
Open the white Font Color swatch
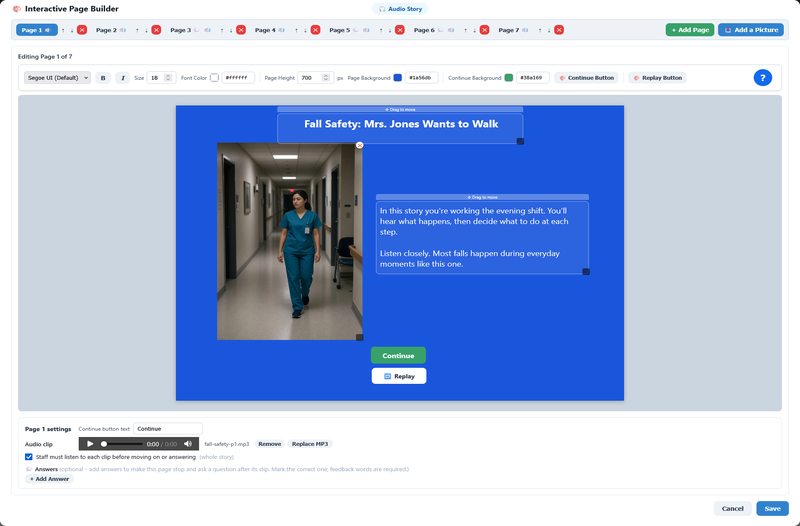tap(214, 78)
